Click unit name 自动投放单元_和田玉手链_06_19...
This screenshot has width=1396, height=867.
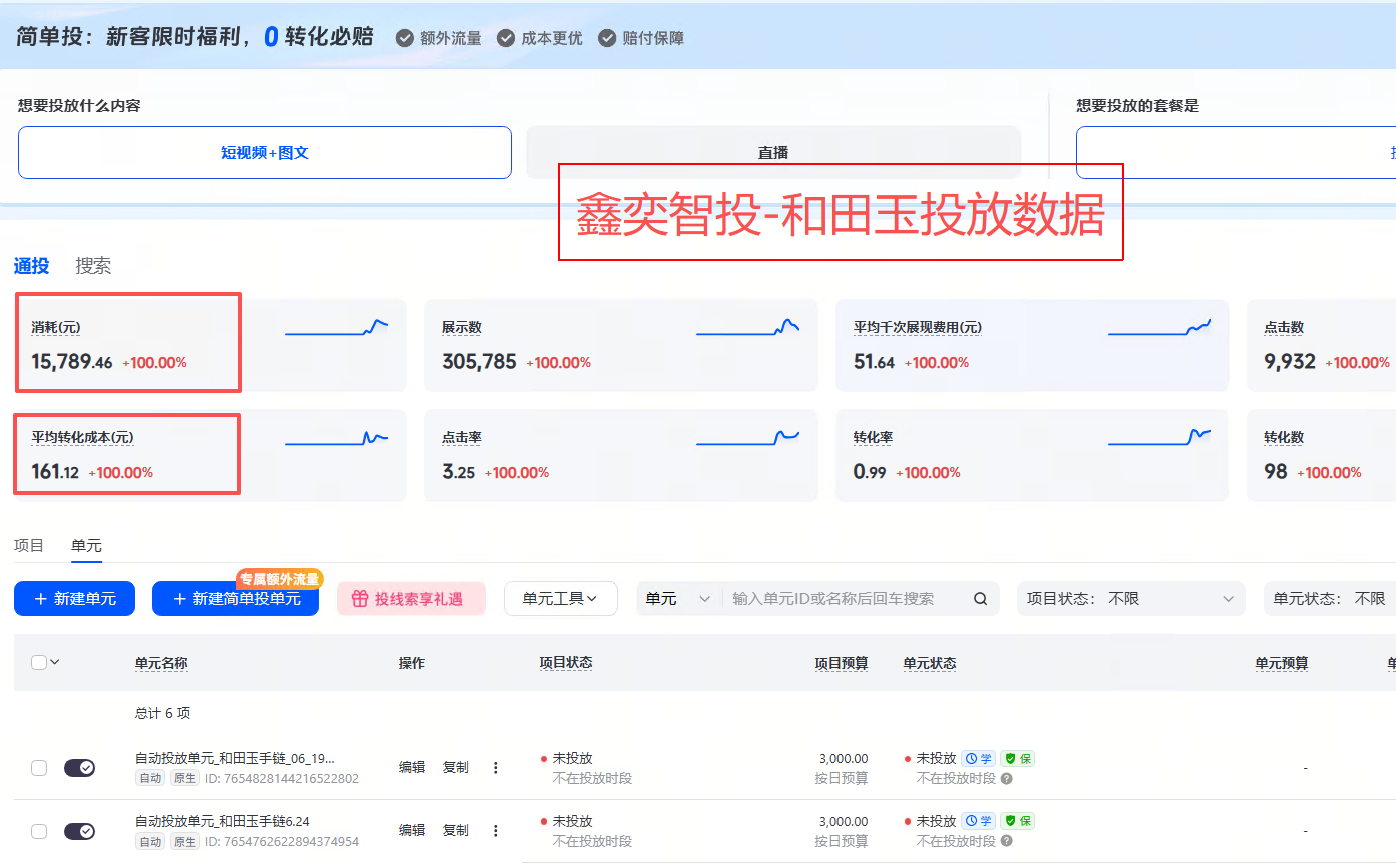[235, 759]
